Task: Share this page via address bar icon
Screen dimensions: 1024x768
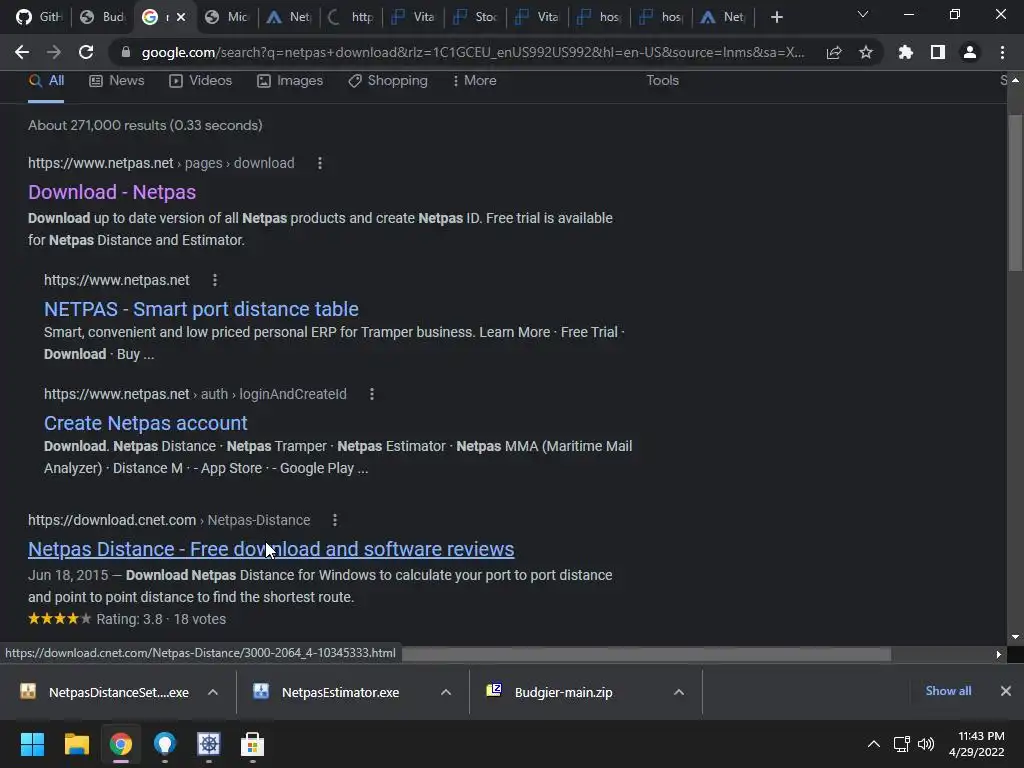Action: tap(834, 52)
